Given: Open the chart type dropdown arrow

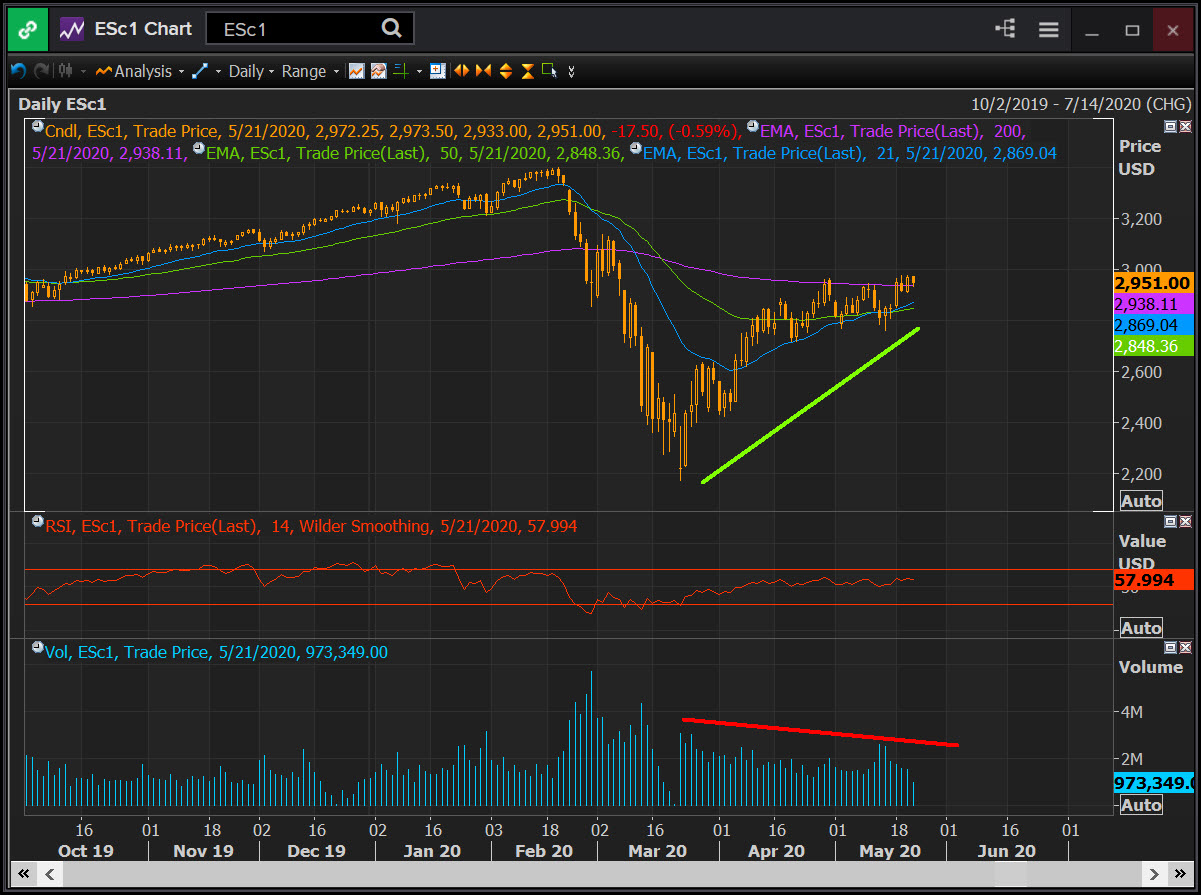Looking at the screenshot, I should (84, 72).
